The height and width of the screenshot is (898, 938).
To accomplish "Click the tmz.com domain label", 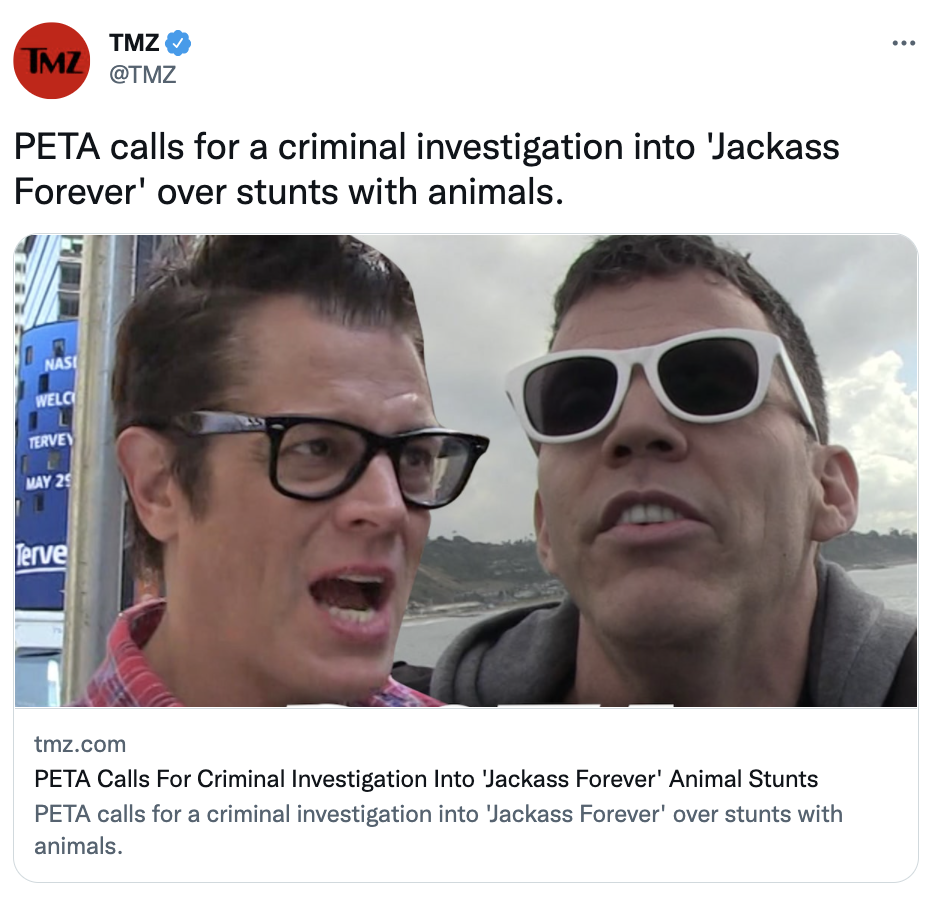I will (80, 744).
